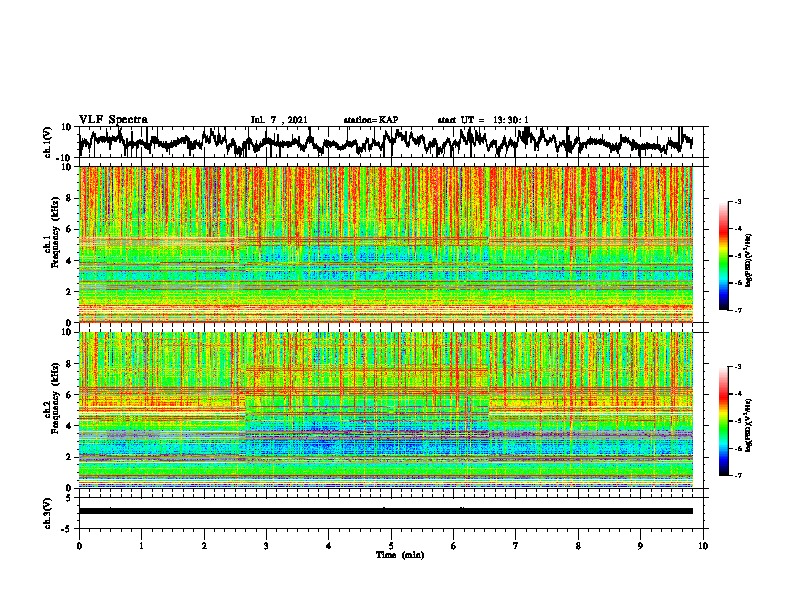This screenshot has height=612, width=792.
Task: Click the "Time (min)" axis label
Action: 400,555
